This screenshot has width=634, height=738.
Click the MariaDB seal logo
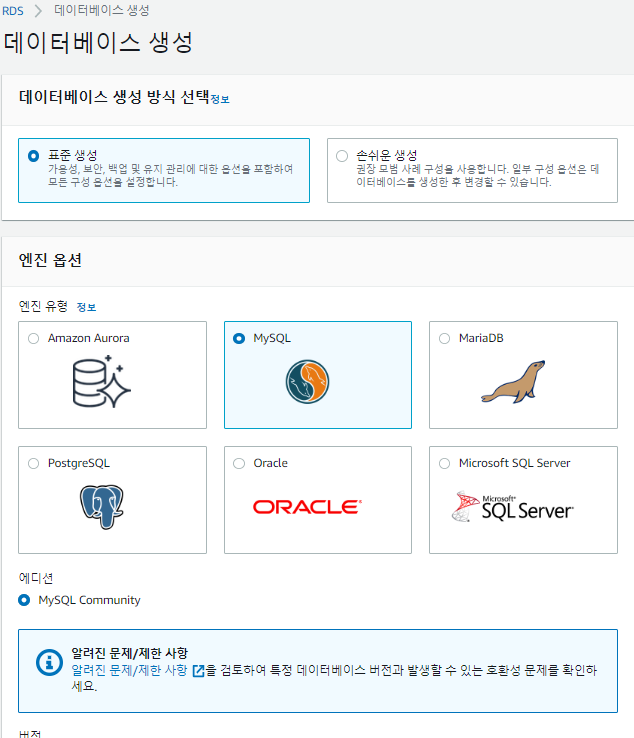(513, 382)
